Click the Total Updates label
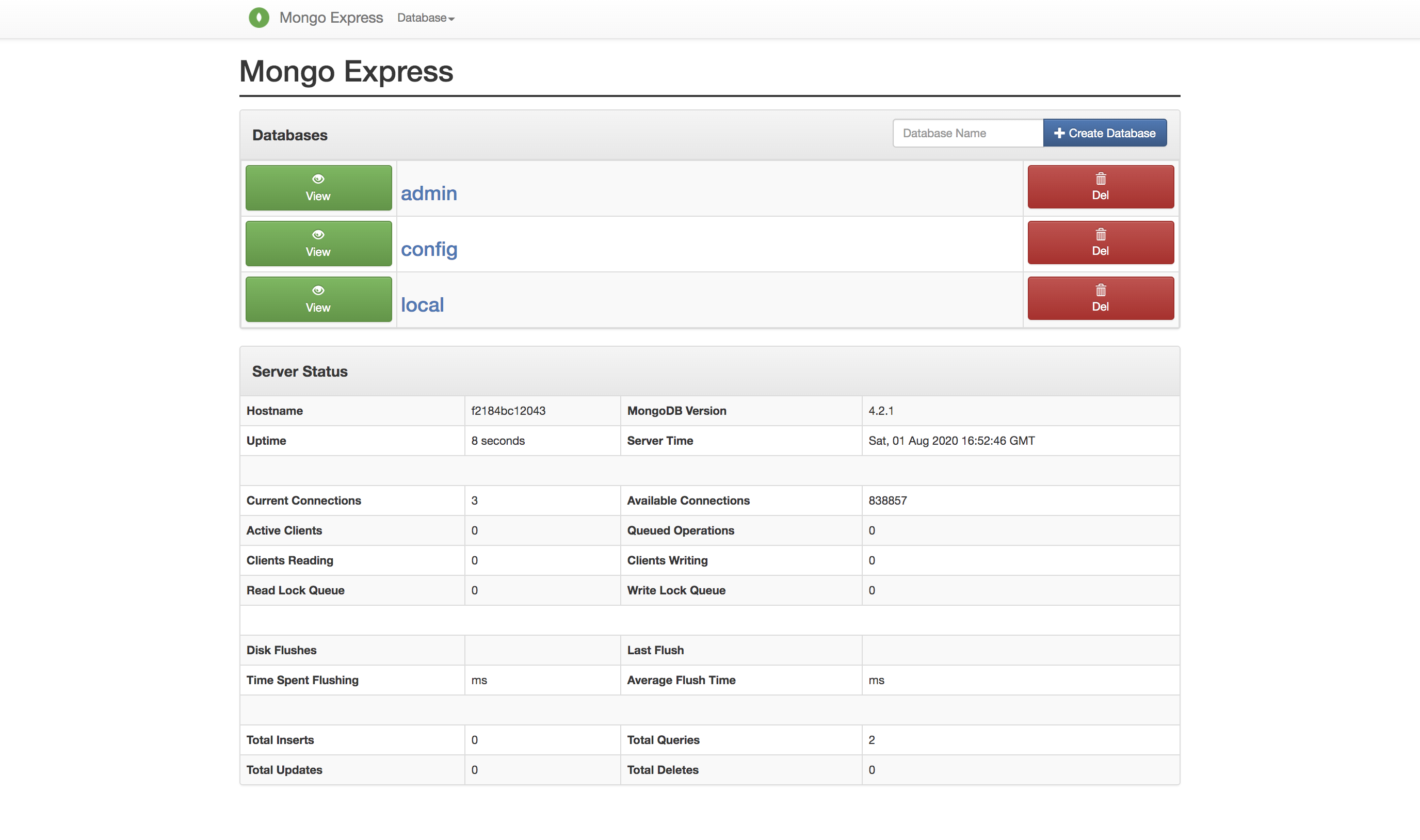This screenshot has width=1420, height=840. [284, 770]
